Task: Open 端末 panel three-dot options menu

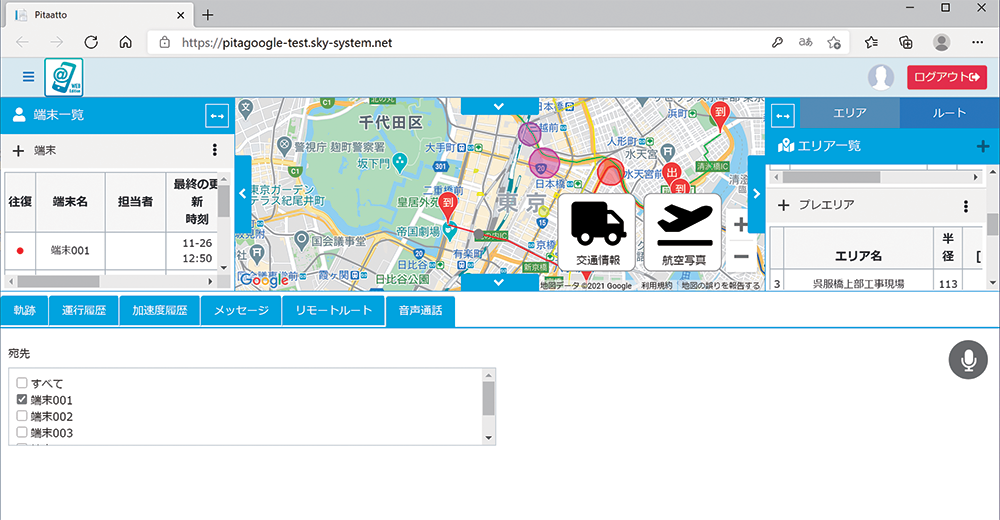Action: click(x=214, y=151)
